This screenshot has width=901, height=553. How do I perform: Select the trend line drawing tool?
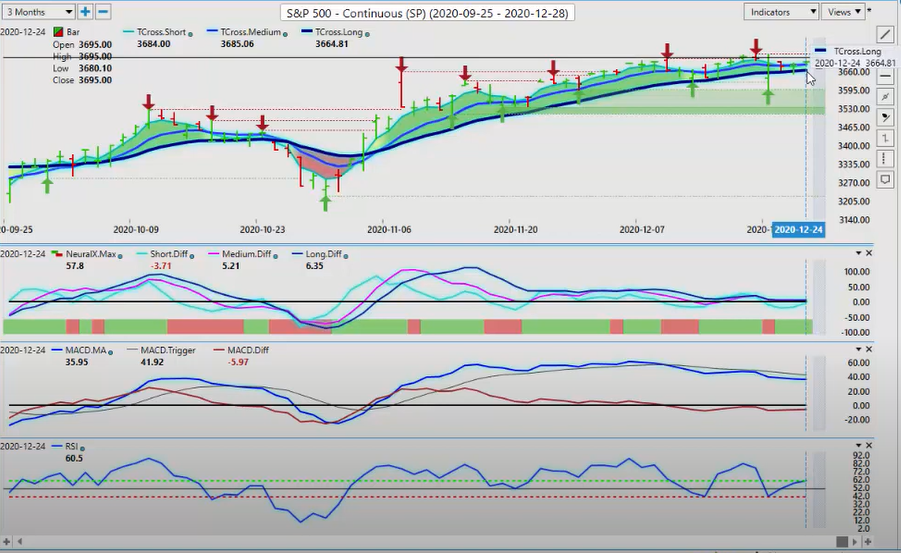click(885, 34)
